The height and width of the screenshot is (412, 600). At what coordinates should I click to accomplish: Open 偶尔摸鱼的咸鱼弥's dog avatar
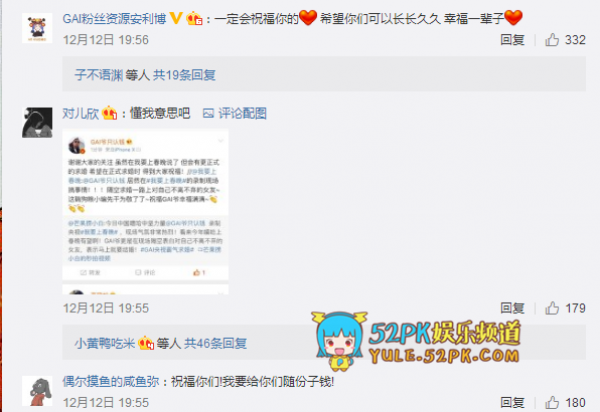37,391
